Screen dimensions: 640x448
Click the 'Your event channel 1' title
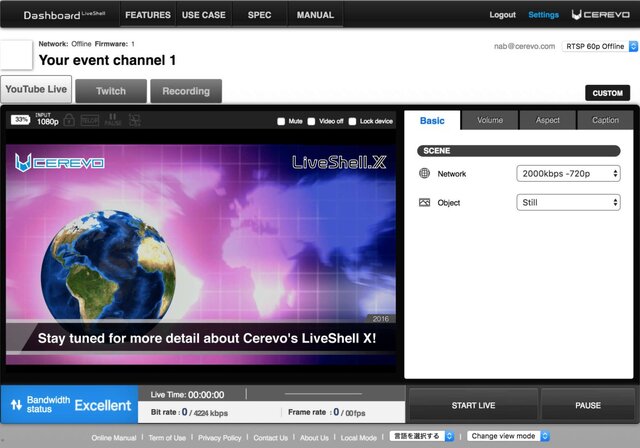107,60
